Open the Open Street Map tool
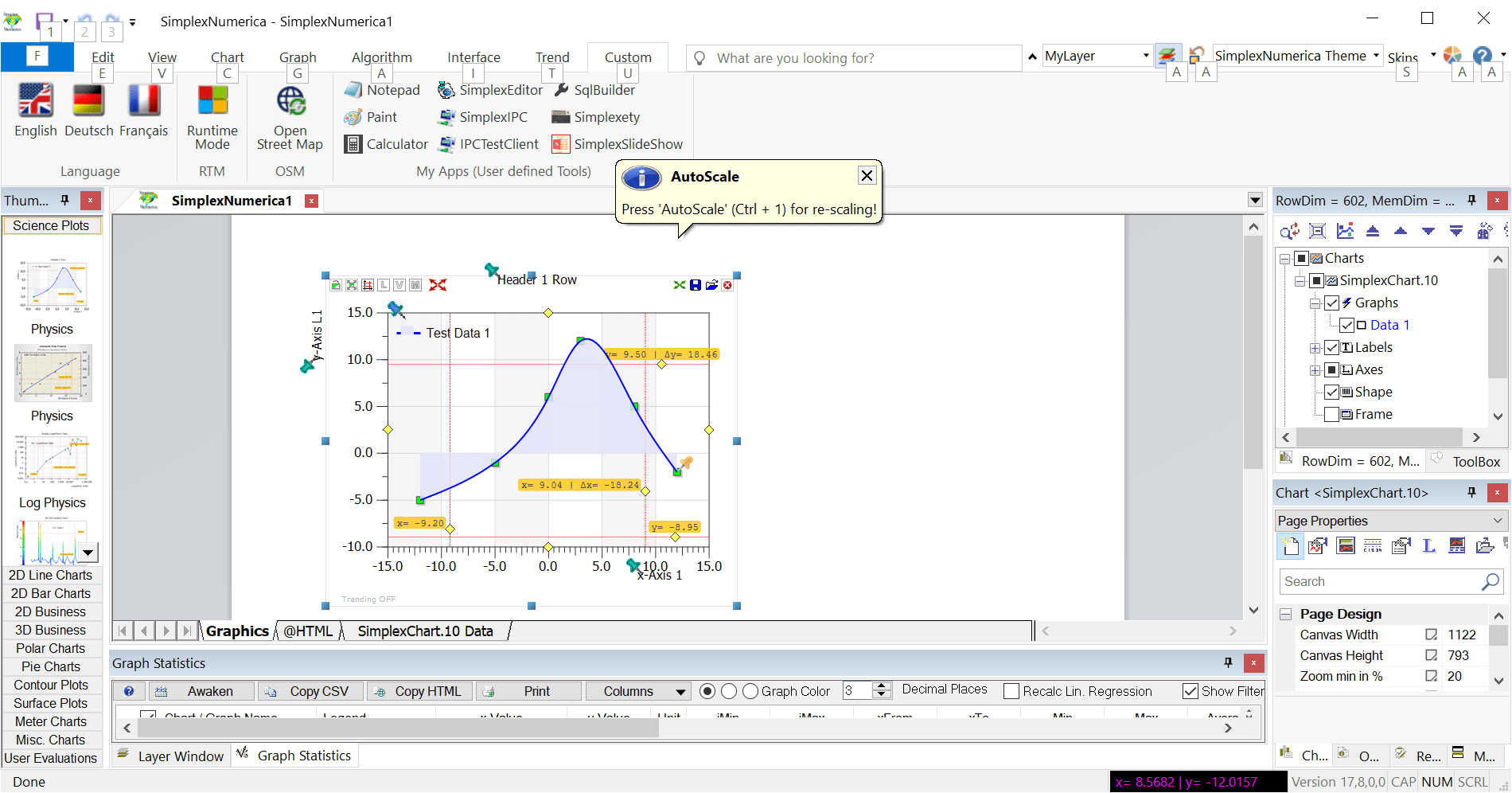Viewport: 1512px width, 793px height. point(290,100)
